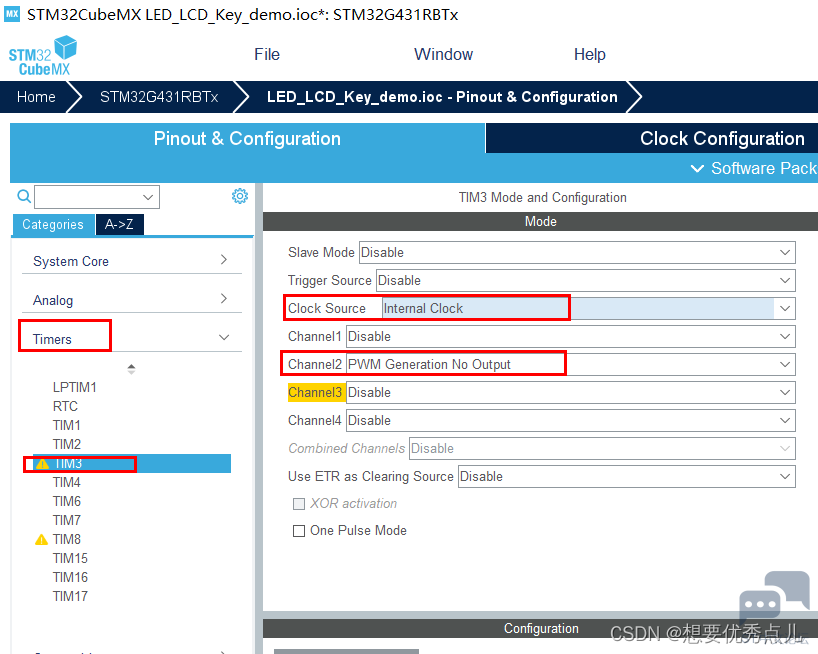The width and height of the screenshot is (818, 654).
Task: Open the File menu
Action: [267, 54]
